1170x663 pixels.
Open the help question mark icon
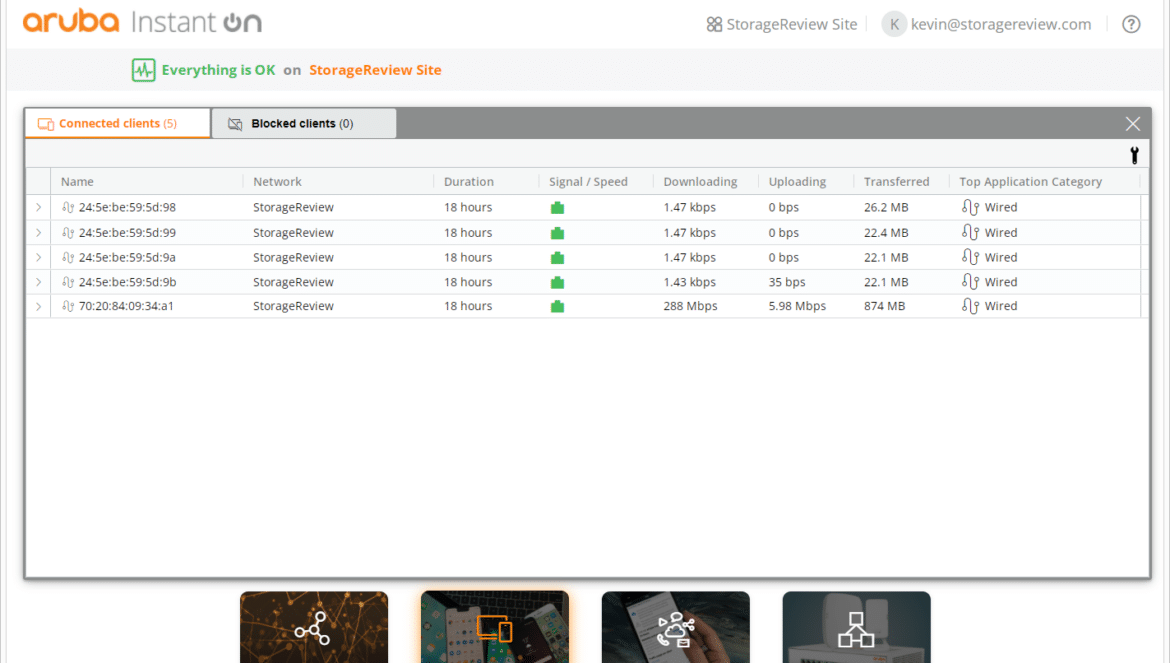pos(1131,25)
